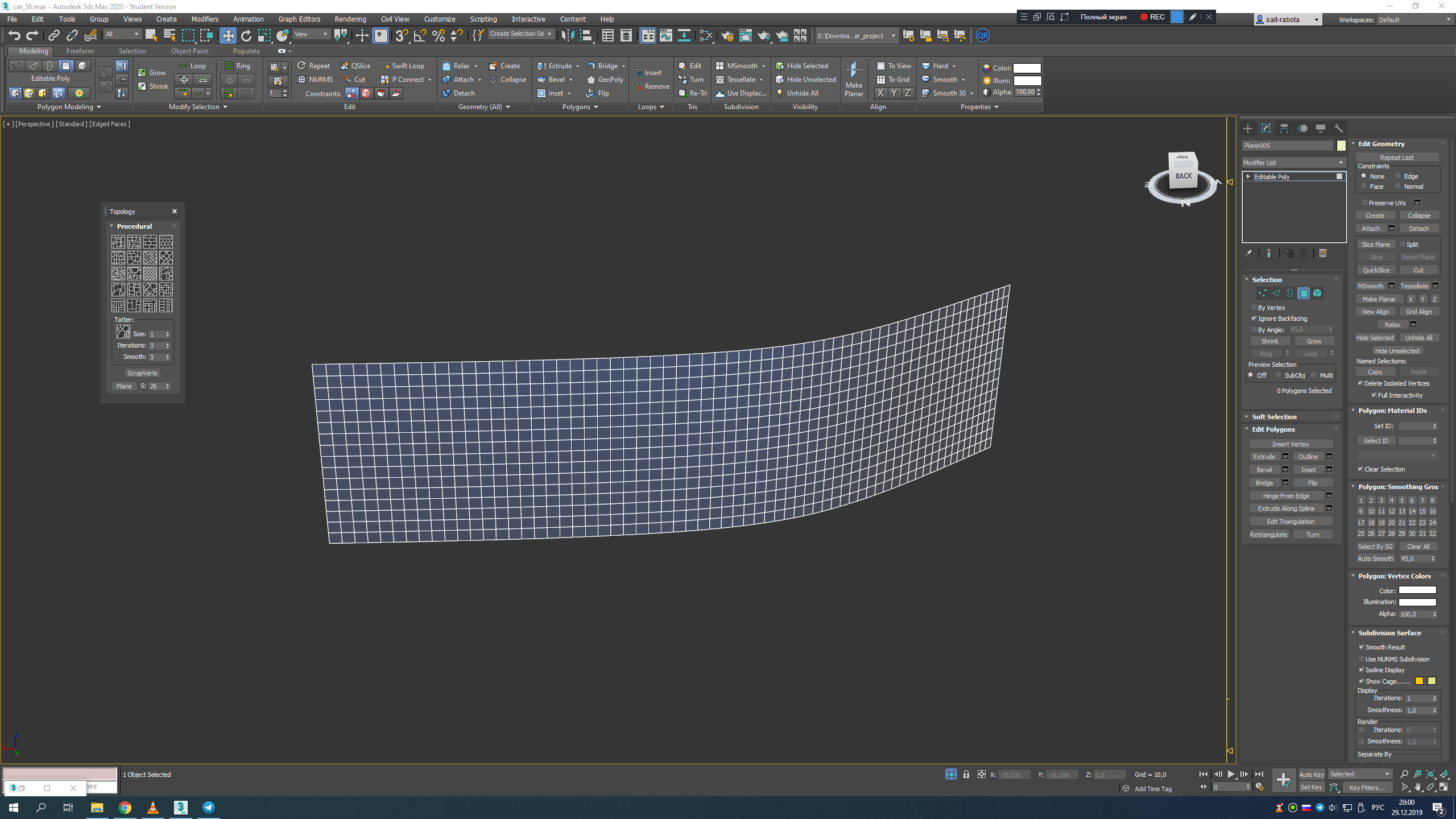Open the Rendering menu
This screenshot has height=819, width=1456.
(x=350, y=19)
